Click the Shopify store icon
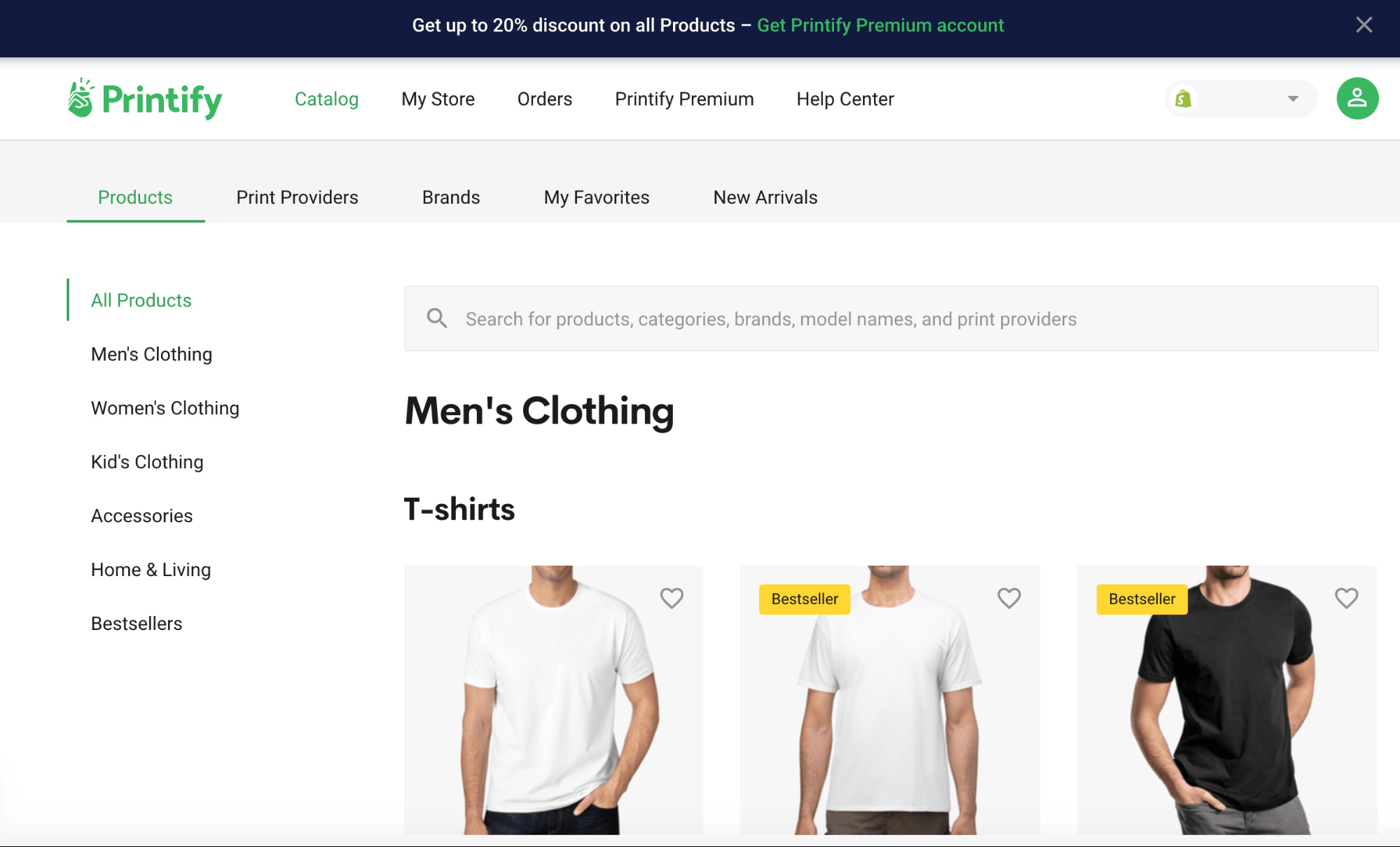1400x847 pixels. 1184,98
